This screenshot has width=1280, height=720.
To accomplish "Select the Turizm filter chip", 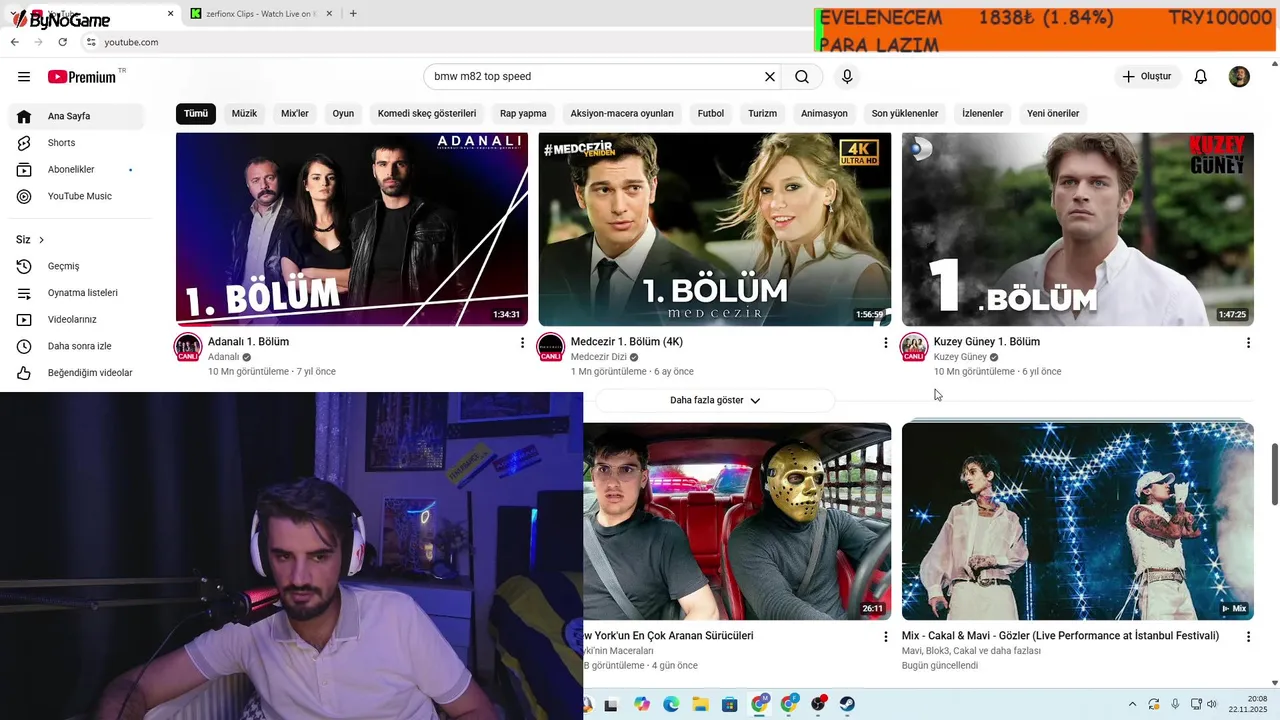I will (x=762, y=114).
